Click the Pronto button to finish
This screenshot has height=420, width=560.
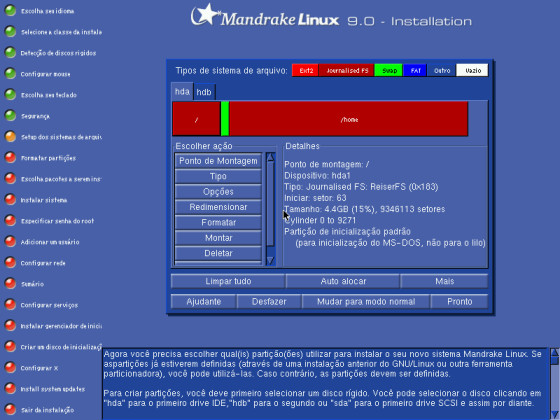(459, 301)
